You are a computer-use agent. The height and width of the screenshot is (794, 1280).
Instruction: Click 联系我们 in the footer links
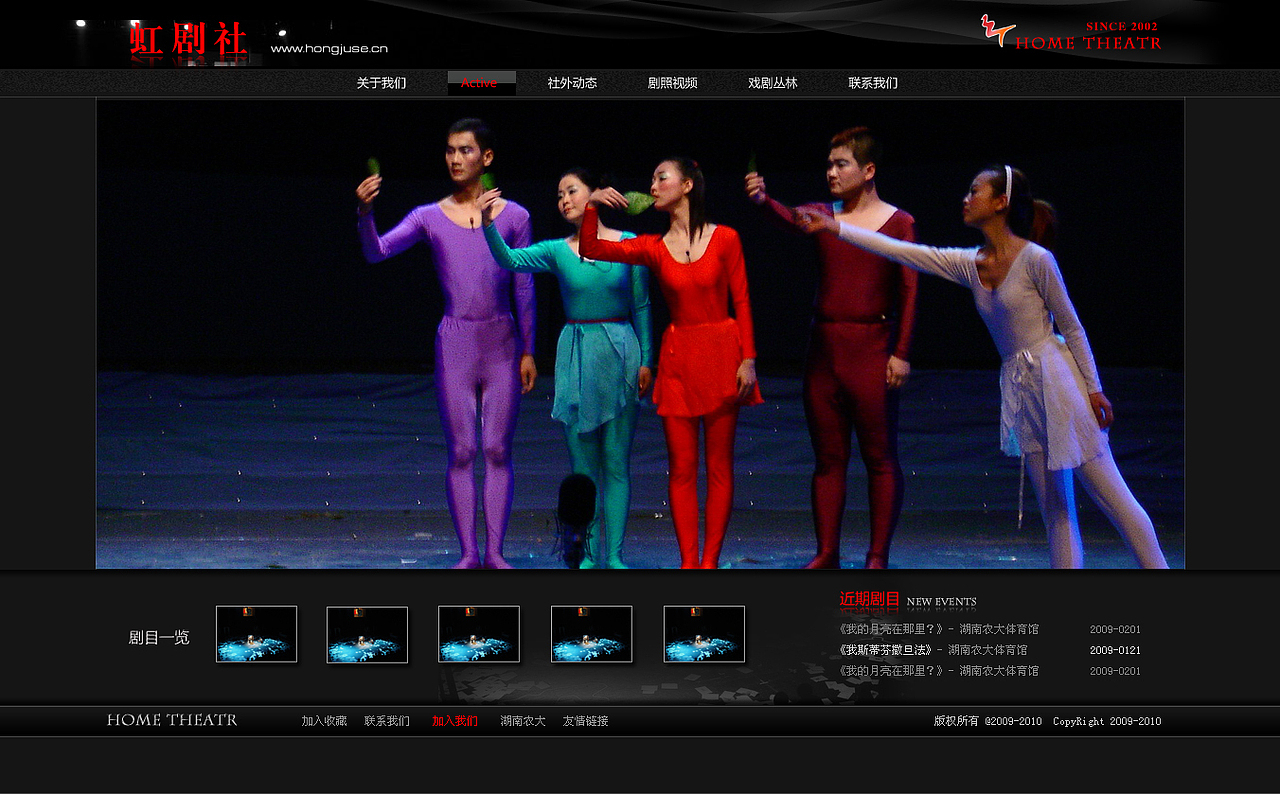coord(387,721)
